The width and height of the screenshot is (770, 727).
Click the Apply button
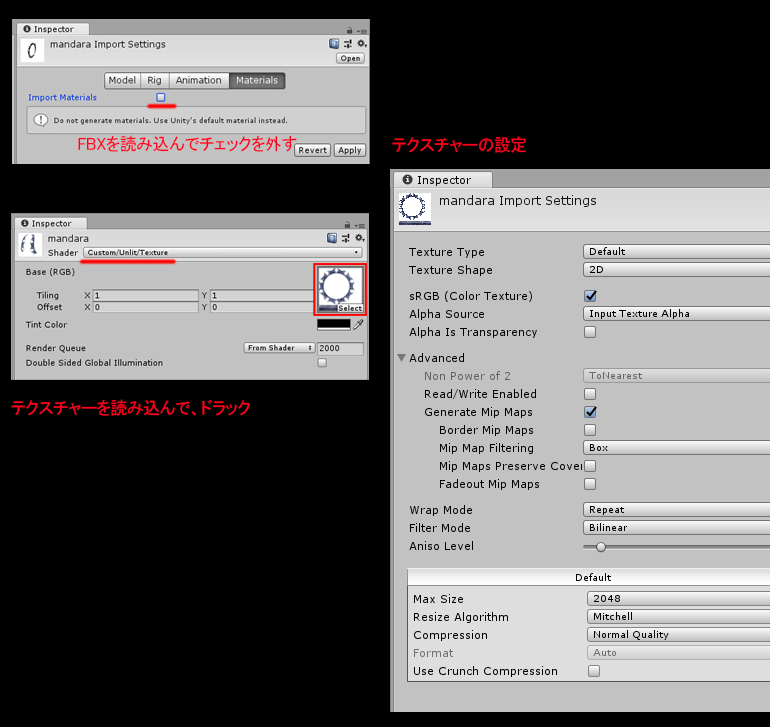pyautogui.click(x=349, y=150)
